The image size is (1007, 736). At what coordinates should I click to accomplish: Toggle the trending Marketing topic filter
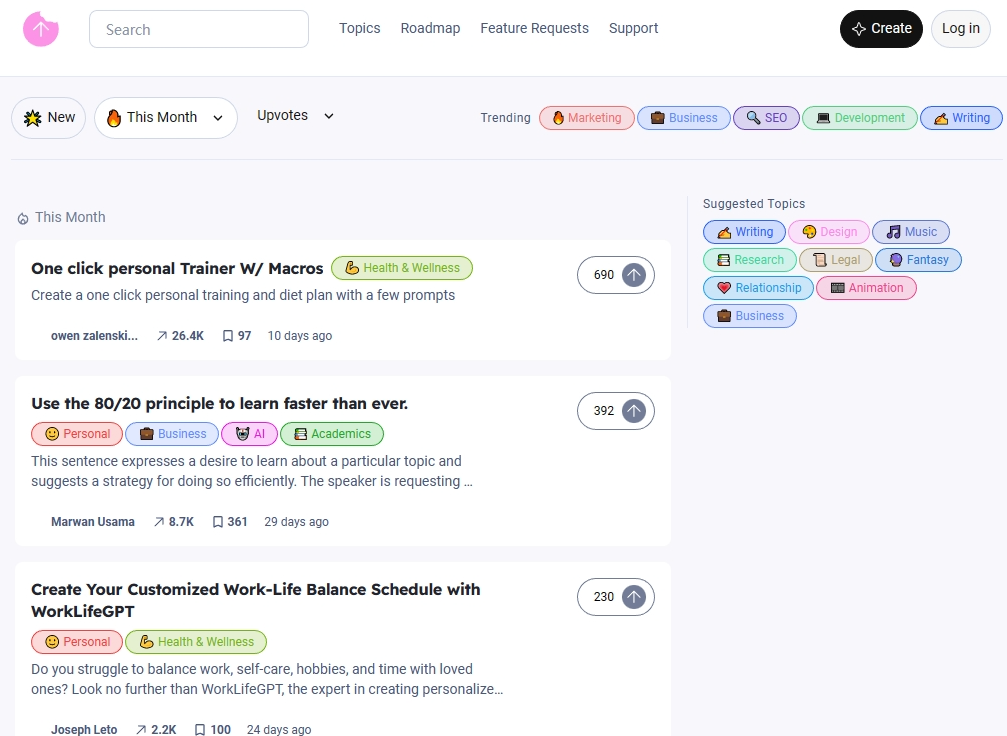[x=586, y=118]
